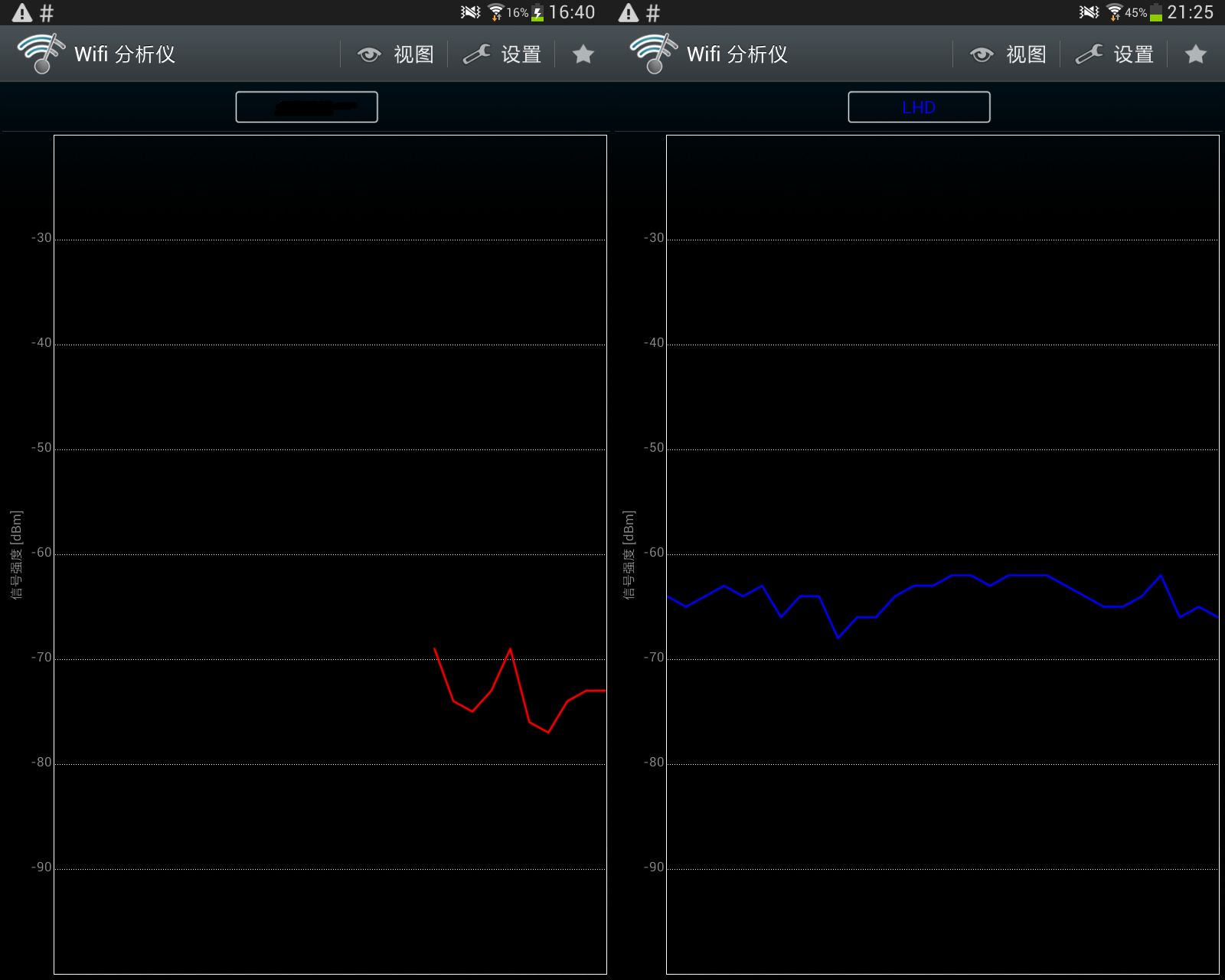Click the wrench settings icon on right screen
Screen dimensions: 1225x980
point(1089,54)
